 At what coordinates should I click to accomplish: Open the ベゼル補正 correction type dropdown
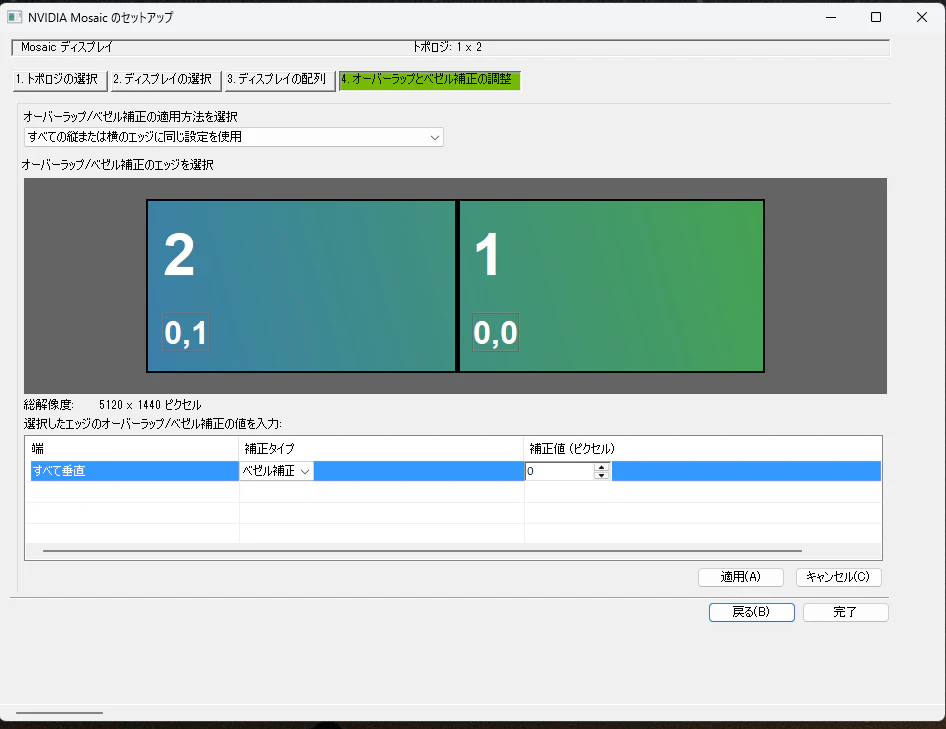(276, 471)
